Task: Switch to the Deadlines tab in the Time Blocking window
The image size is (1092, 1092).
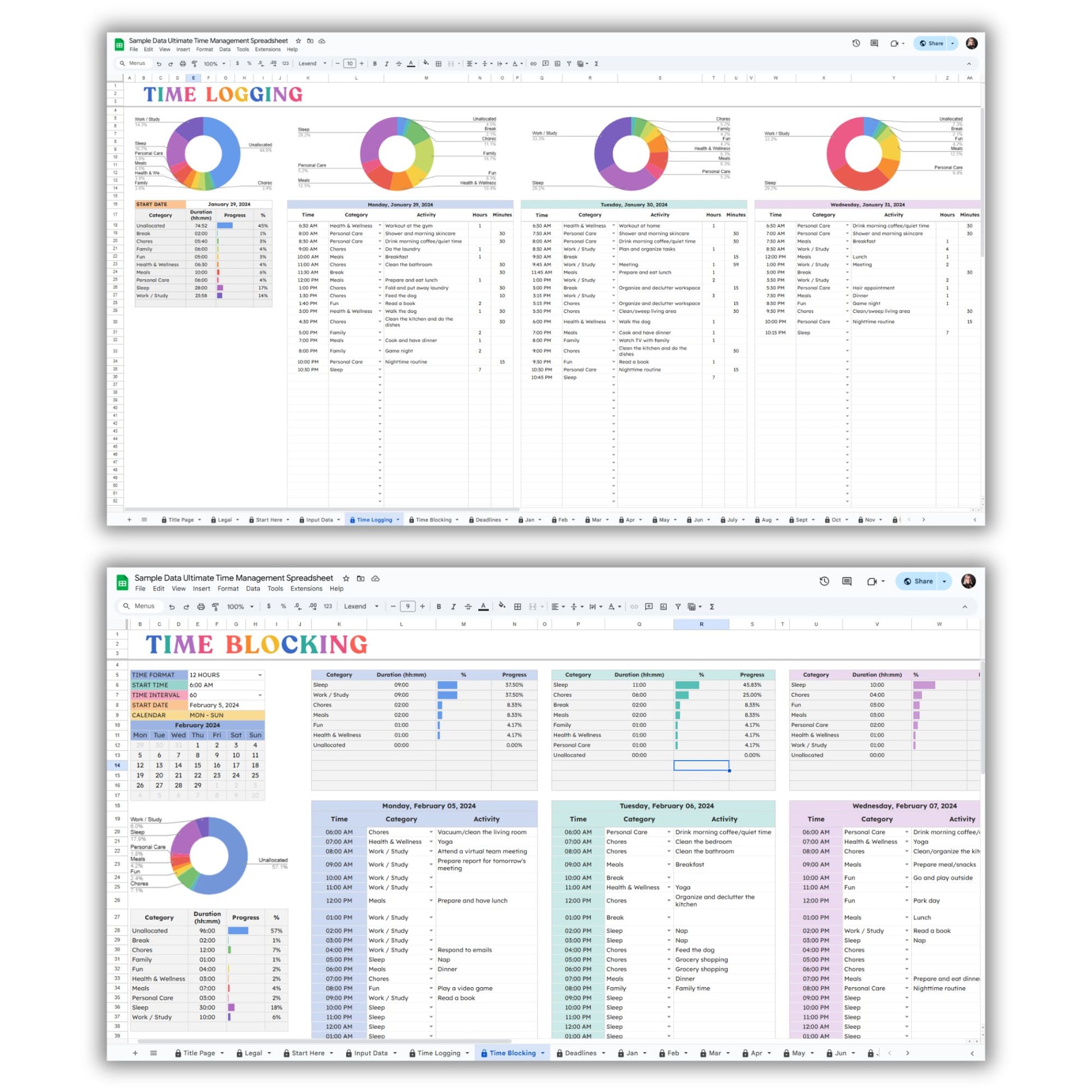Action: (x=580, y=1053)
